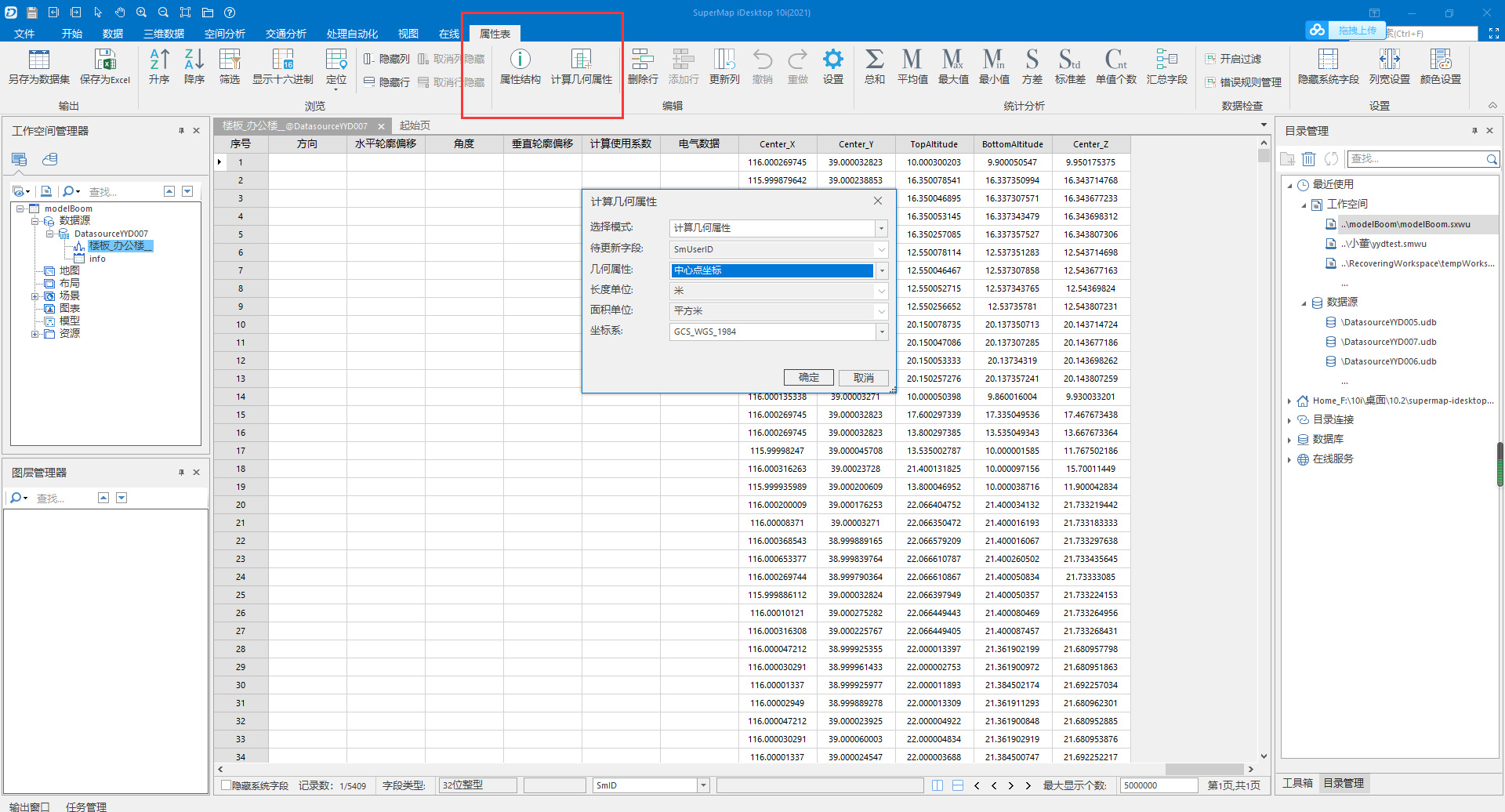Click the Column Width (列宽设置) icon
Image resolution: width=1505 pixels, height=812 pixels.
pos(1390,60)
